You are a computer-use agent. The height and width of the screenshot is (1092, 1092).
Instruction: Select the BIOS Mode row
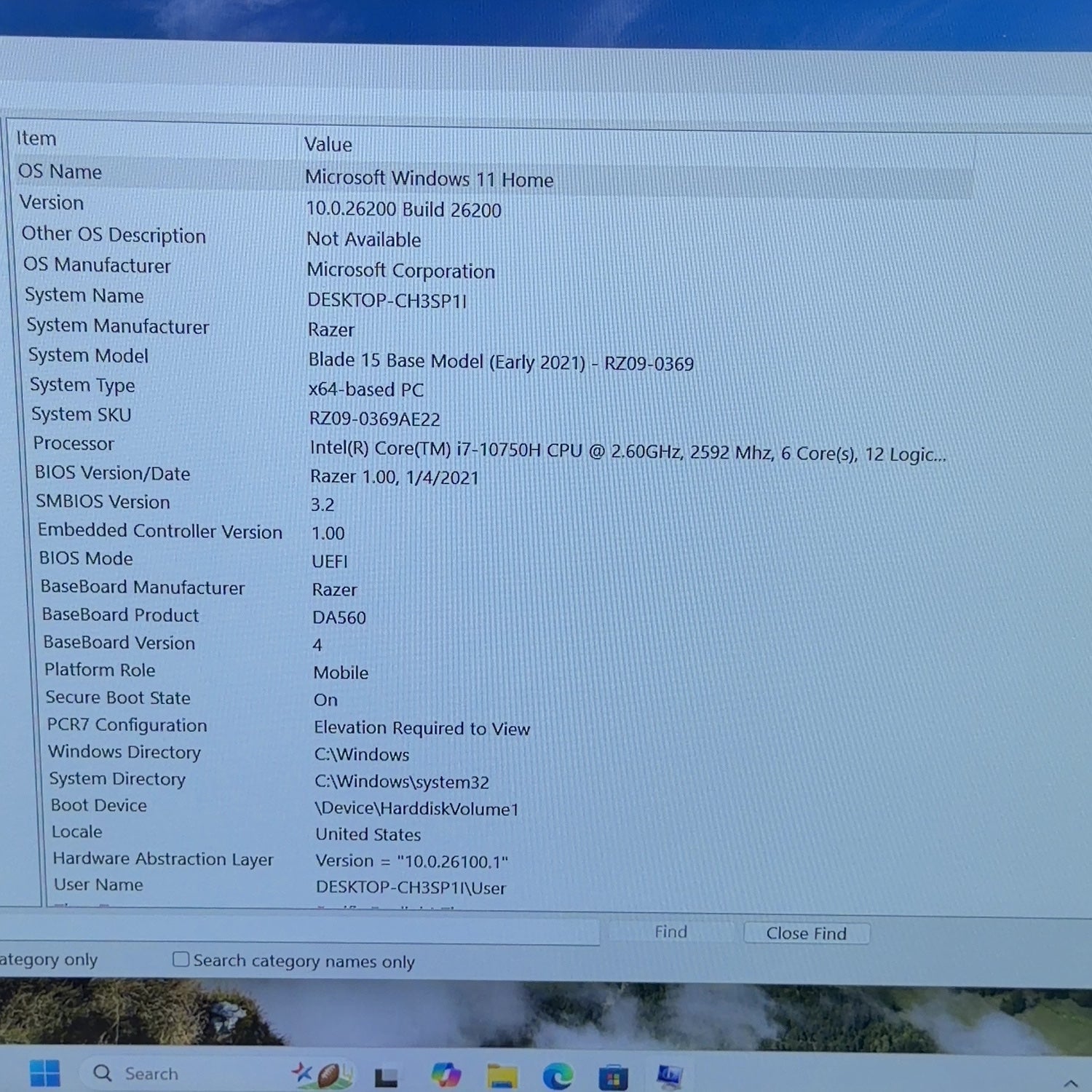tap(86, 558)
